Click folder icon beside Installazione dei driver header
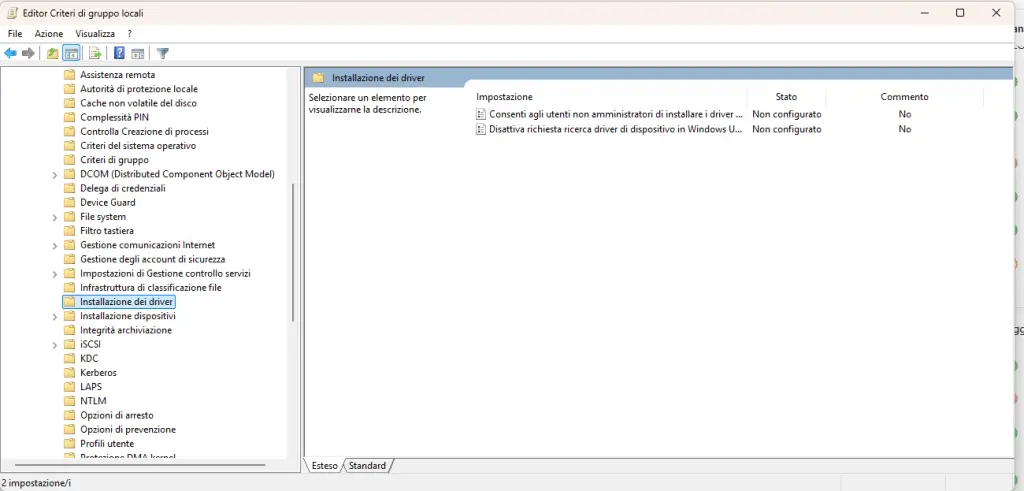The width and height of the screenshot is (1024, 491). 318,78
